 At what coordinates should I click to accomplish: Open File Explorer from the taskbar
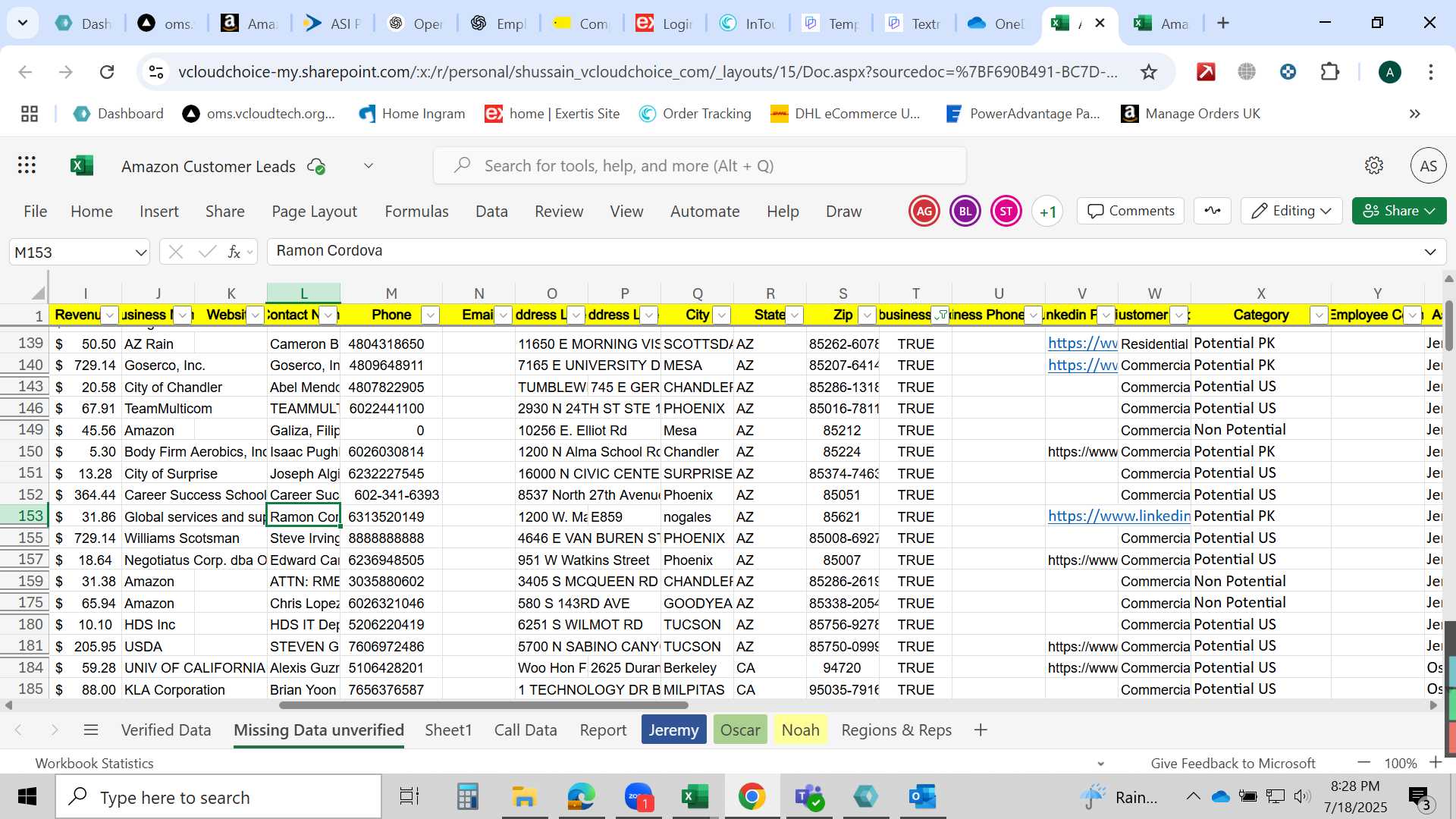pyautogui.click(x=524, y=797)
